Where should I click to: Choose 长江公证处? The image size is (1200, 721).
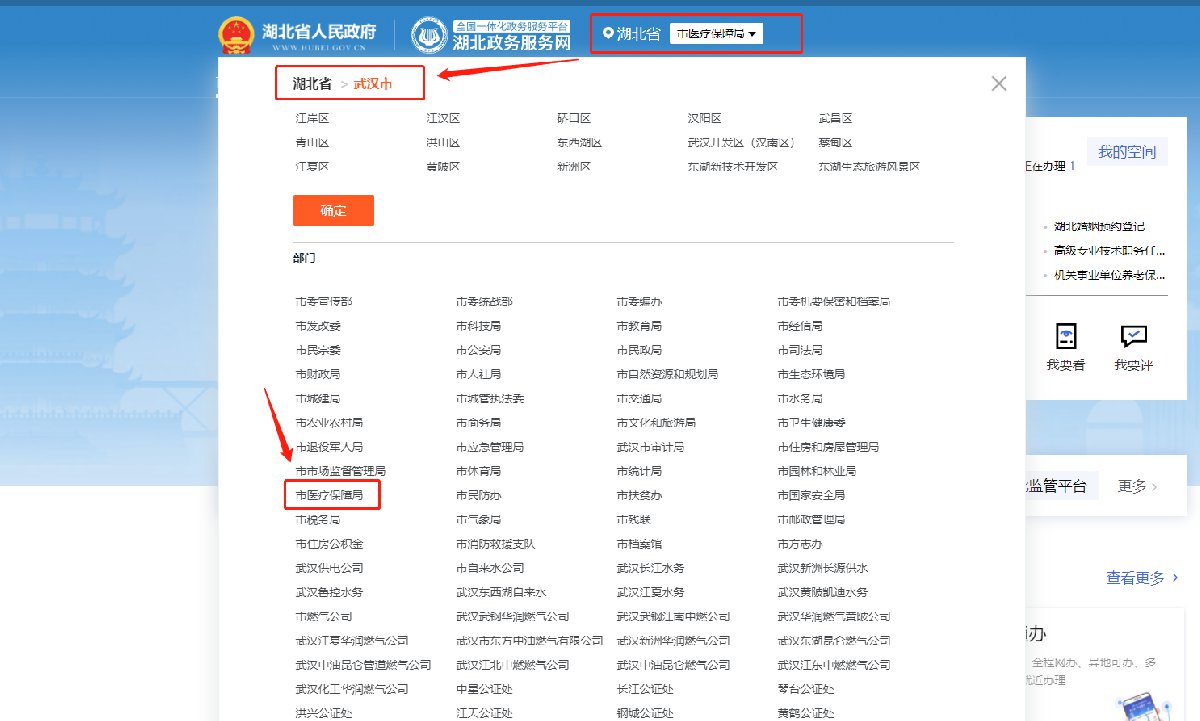click(645, 689)
